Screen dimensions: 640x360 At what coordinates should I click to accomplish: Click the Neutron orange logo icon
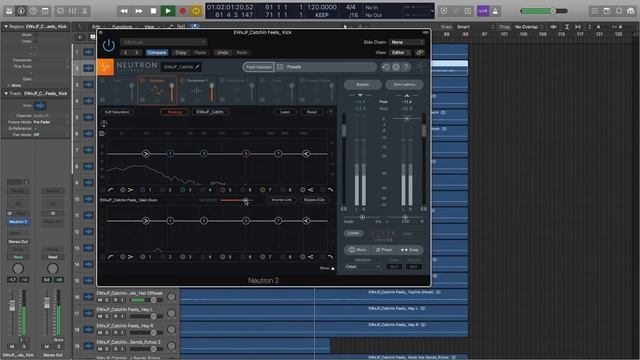coord(105,67)
